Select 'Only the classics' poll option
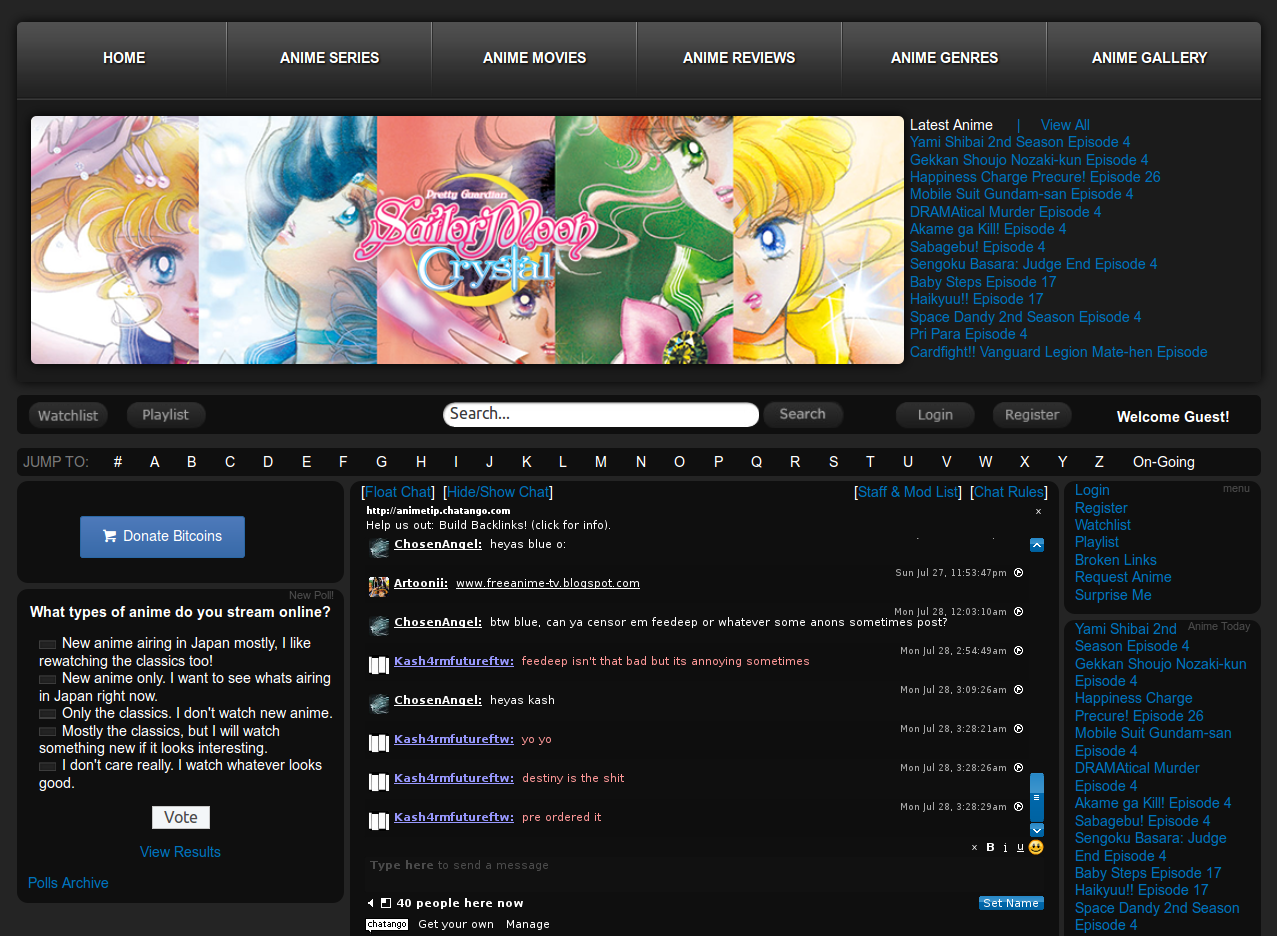 coord(47,714)
